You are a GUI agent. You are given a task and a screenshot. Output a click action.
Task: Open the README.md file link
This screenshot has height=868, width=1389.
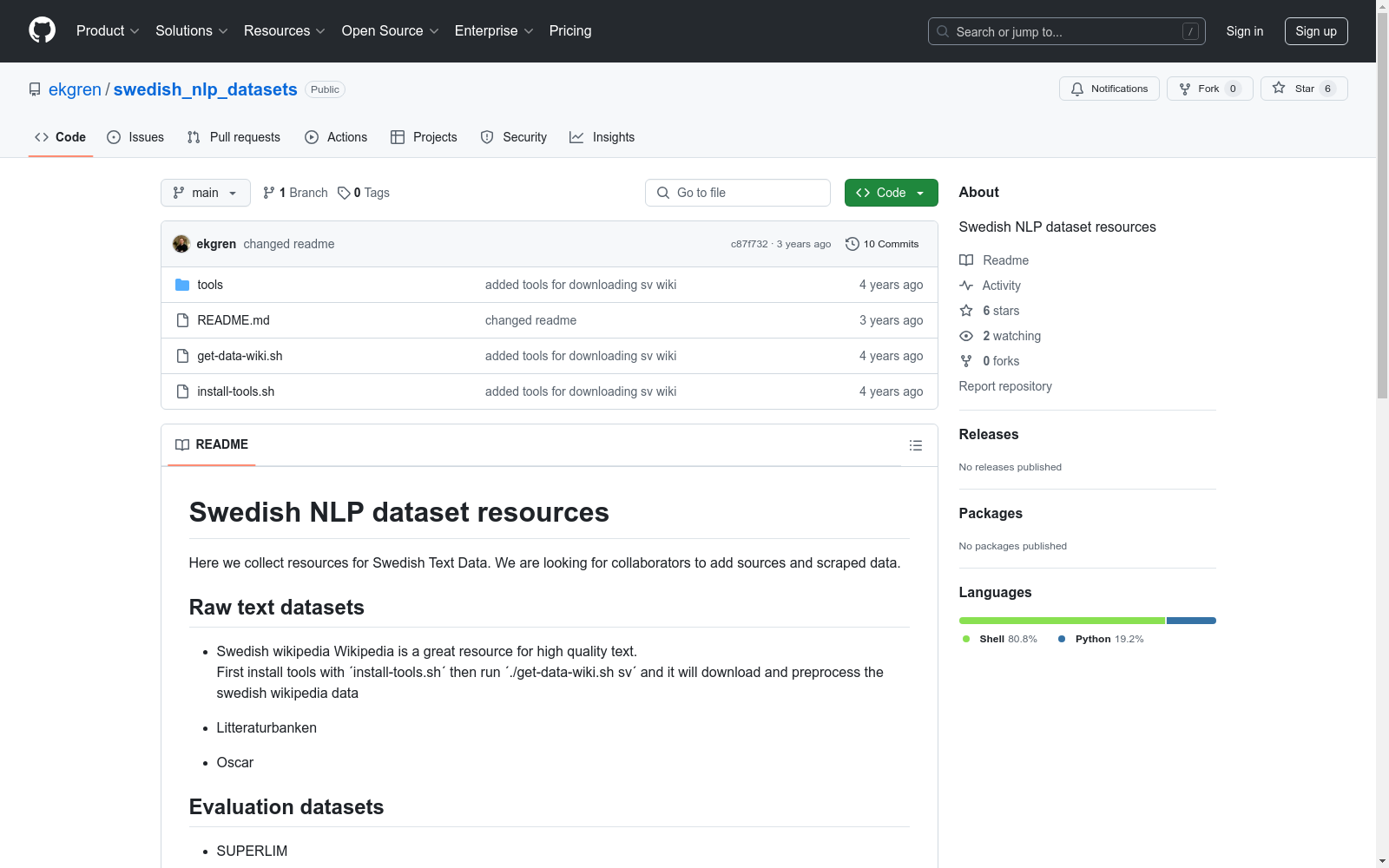coord(234,320)
